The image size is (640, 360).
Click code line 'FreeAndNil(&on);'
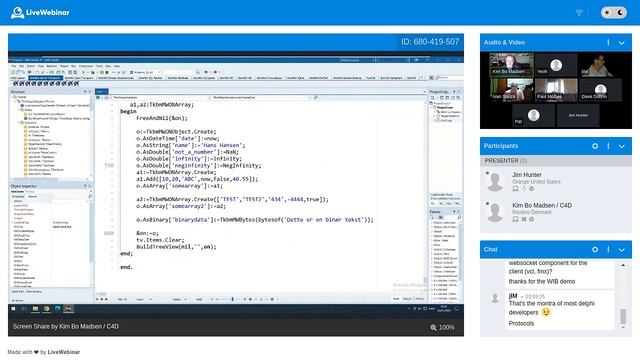pos(162,118)
